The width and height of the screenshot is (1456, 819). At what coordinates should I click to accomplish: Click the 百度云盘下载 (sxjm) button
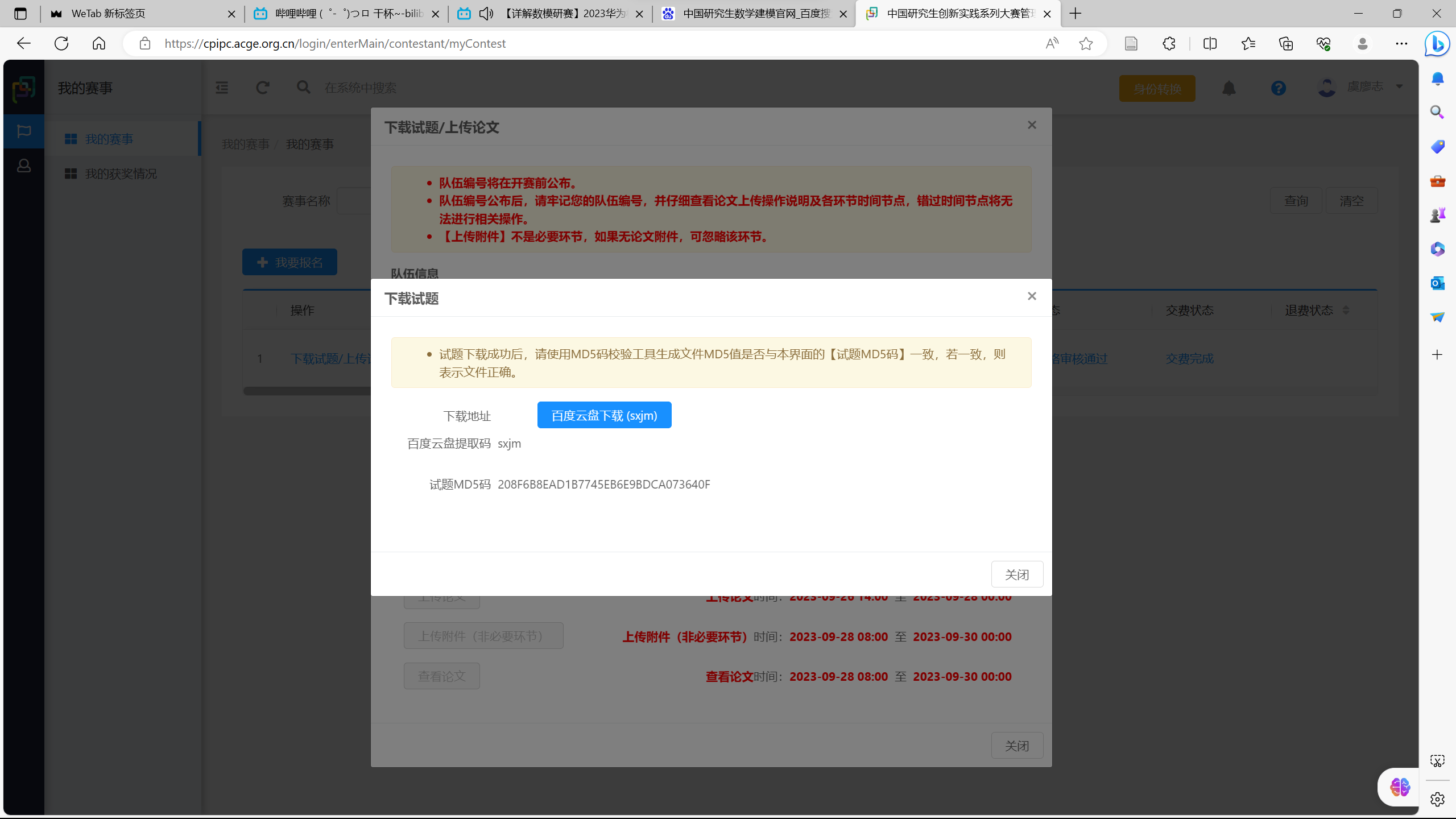coord(604,415)
